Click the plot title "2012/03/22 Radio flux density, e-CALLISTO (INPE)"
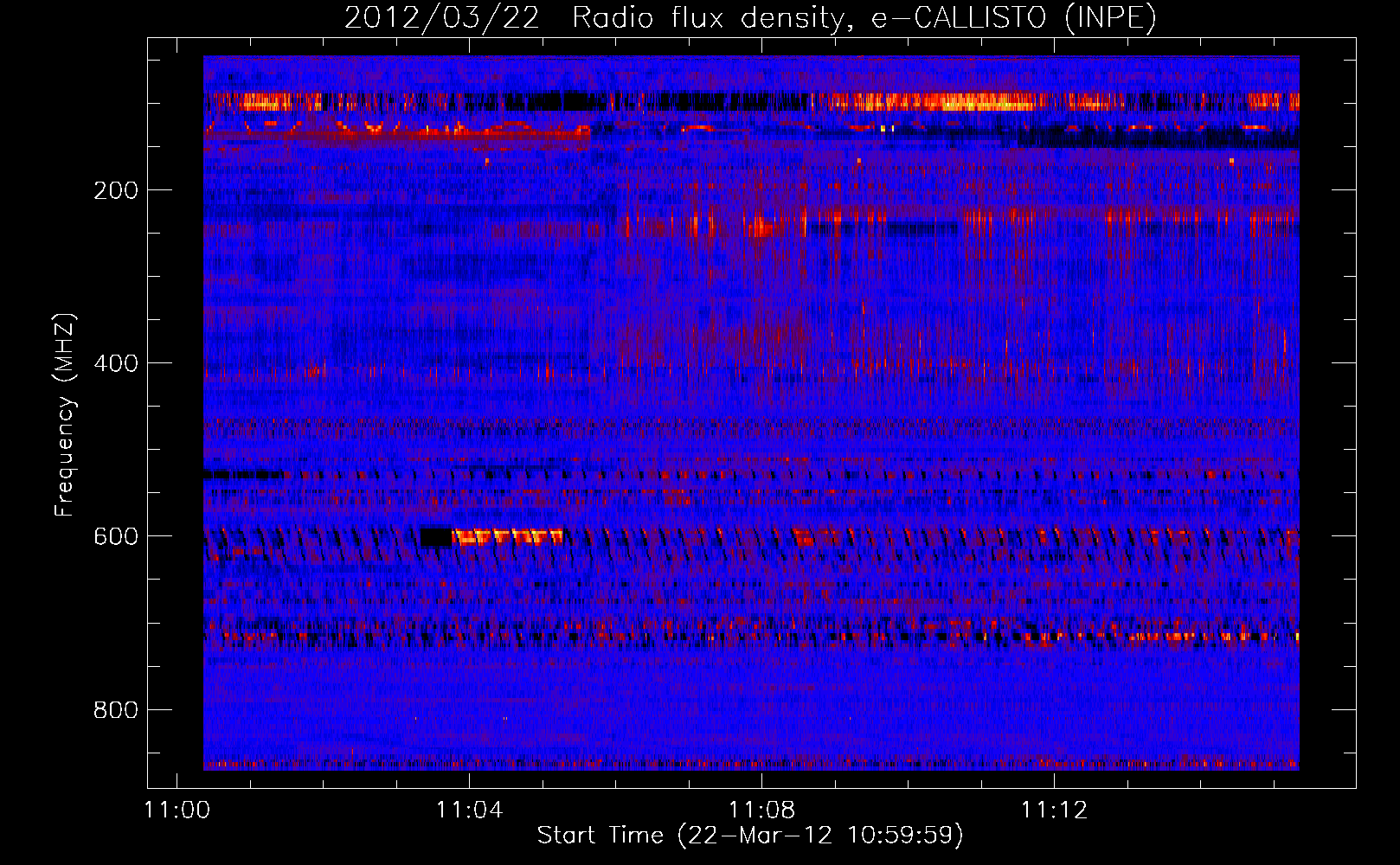The image size is (1400, 865). coord(750,17)
